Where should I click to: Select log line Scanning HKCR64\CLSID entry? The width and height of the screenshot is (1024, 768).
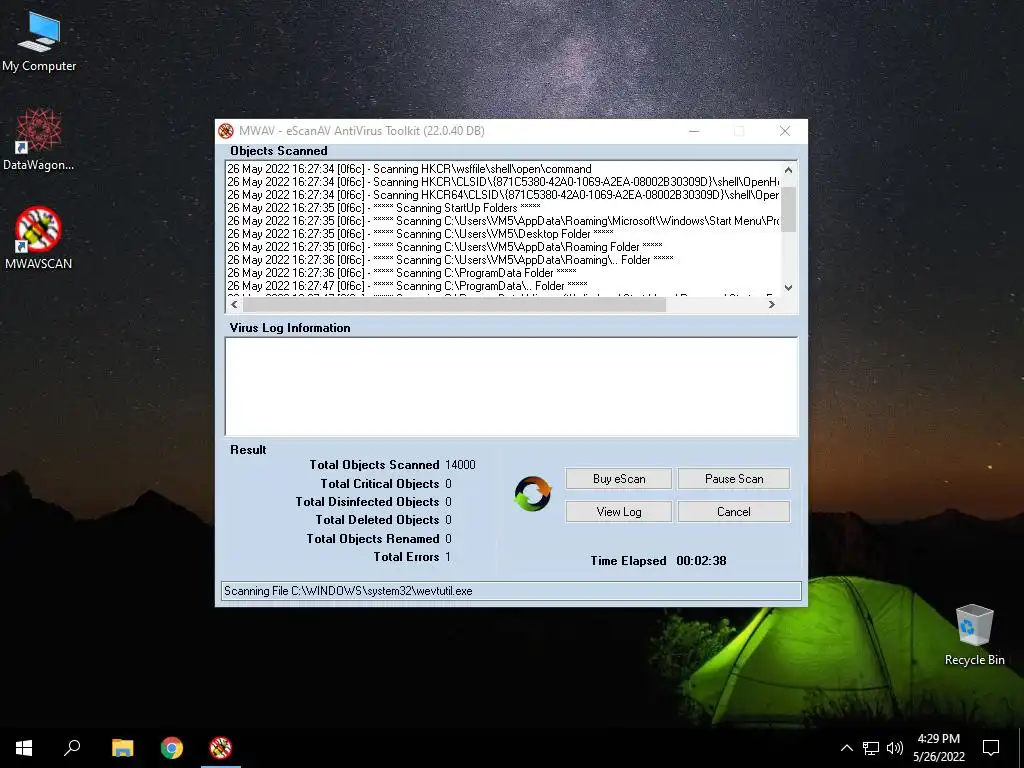(504, 195)
